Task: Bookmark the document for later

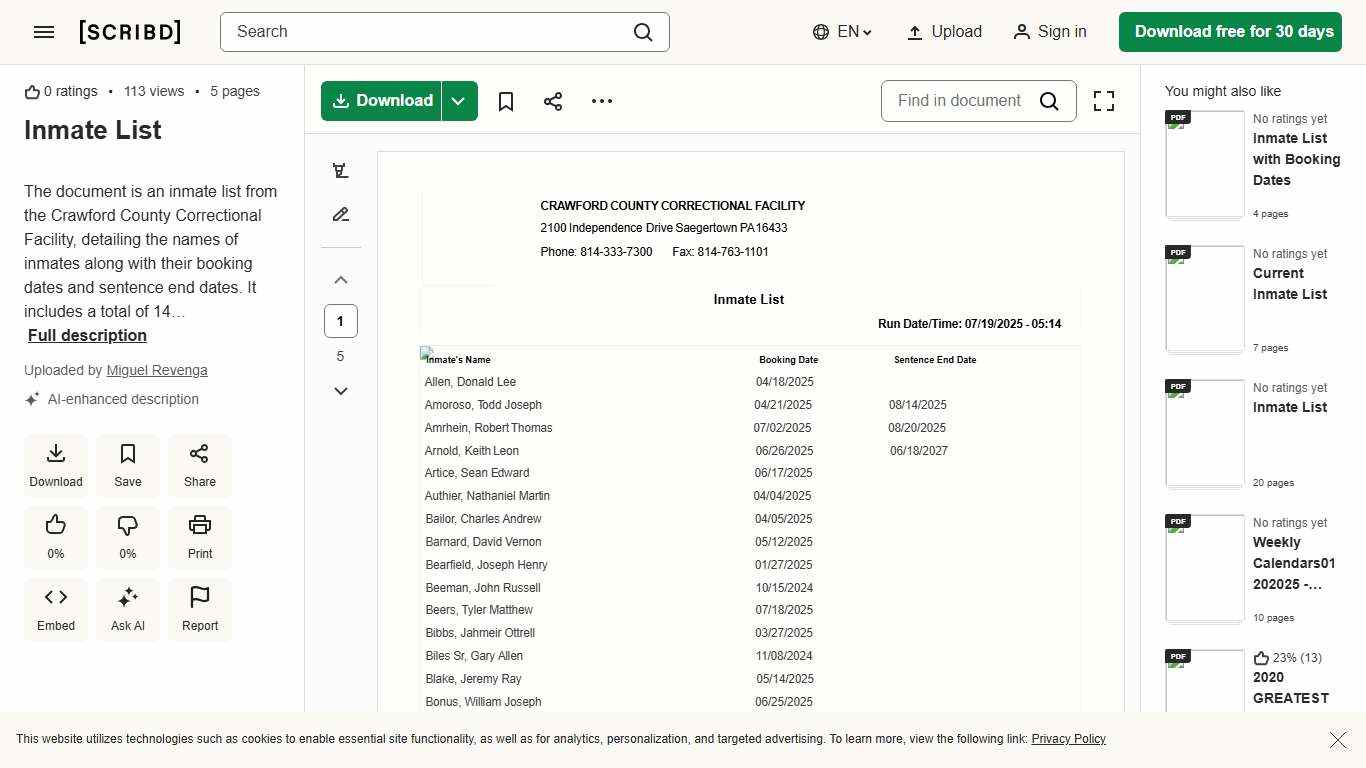Action: click(505, 100)
